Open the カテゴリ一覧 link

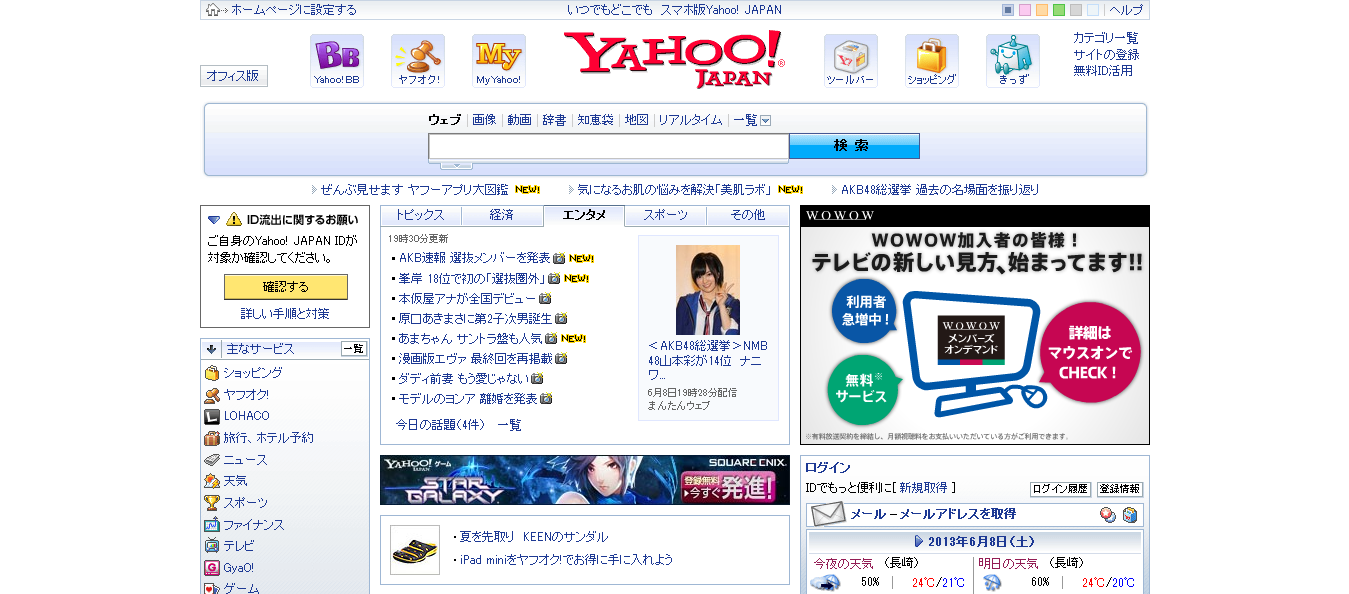point(1106,38)
